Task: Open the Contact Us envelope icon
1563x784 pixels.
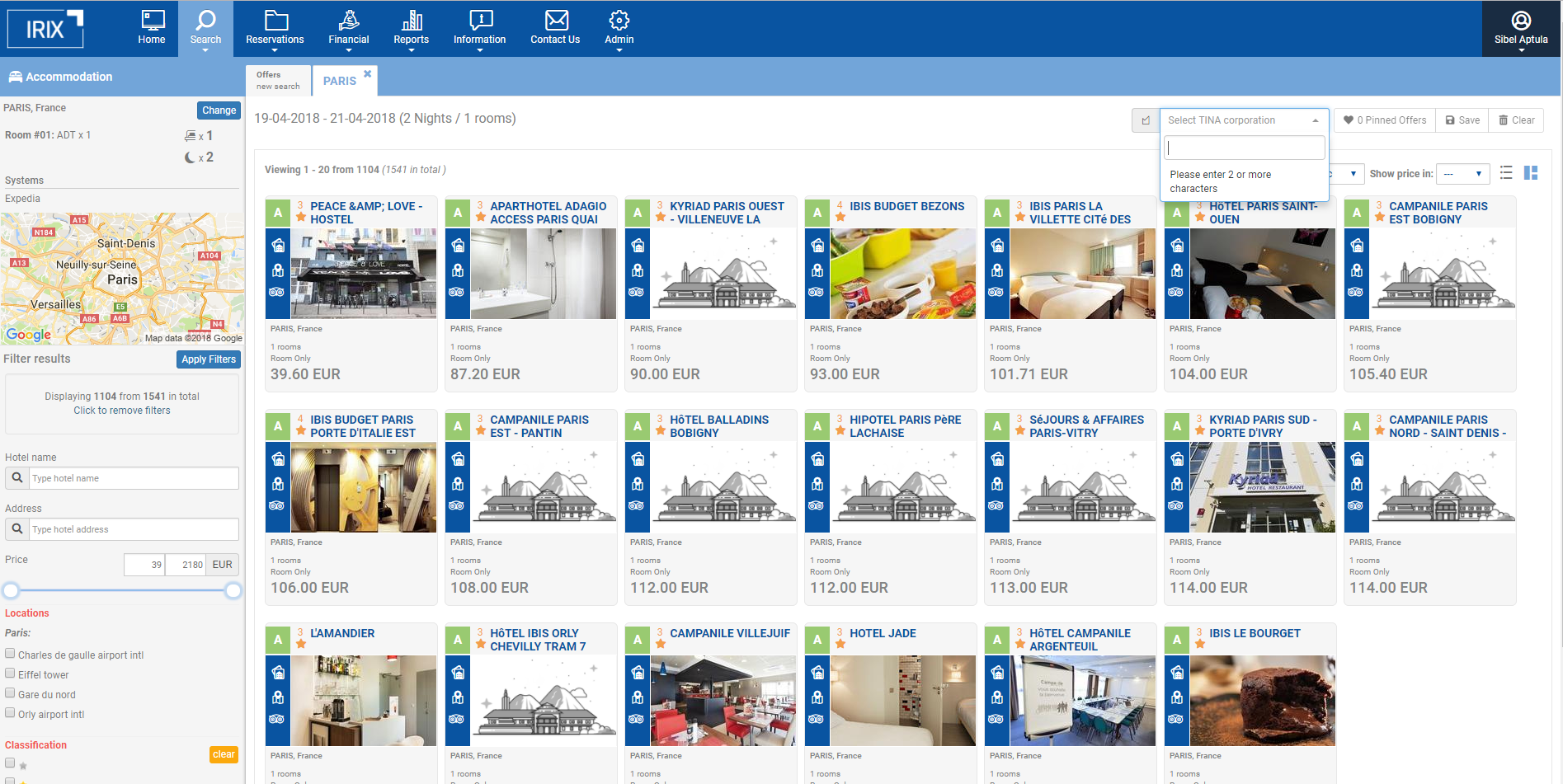Action: [556, 21]
